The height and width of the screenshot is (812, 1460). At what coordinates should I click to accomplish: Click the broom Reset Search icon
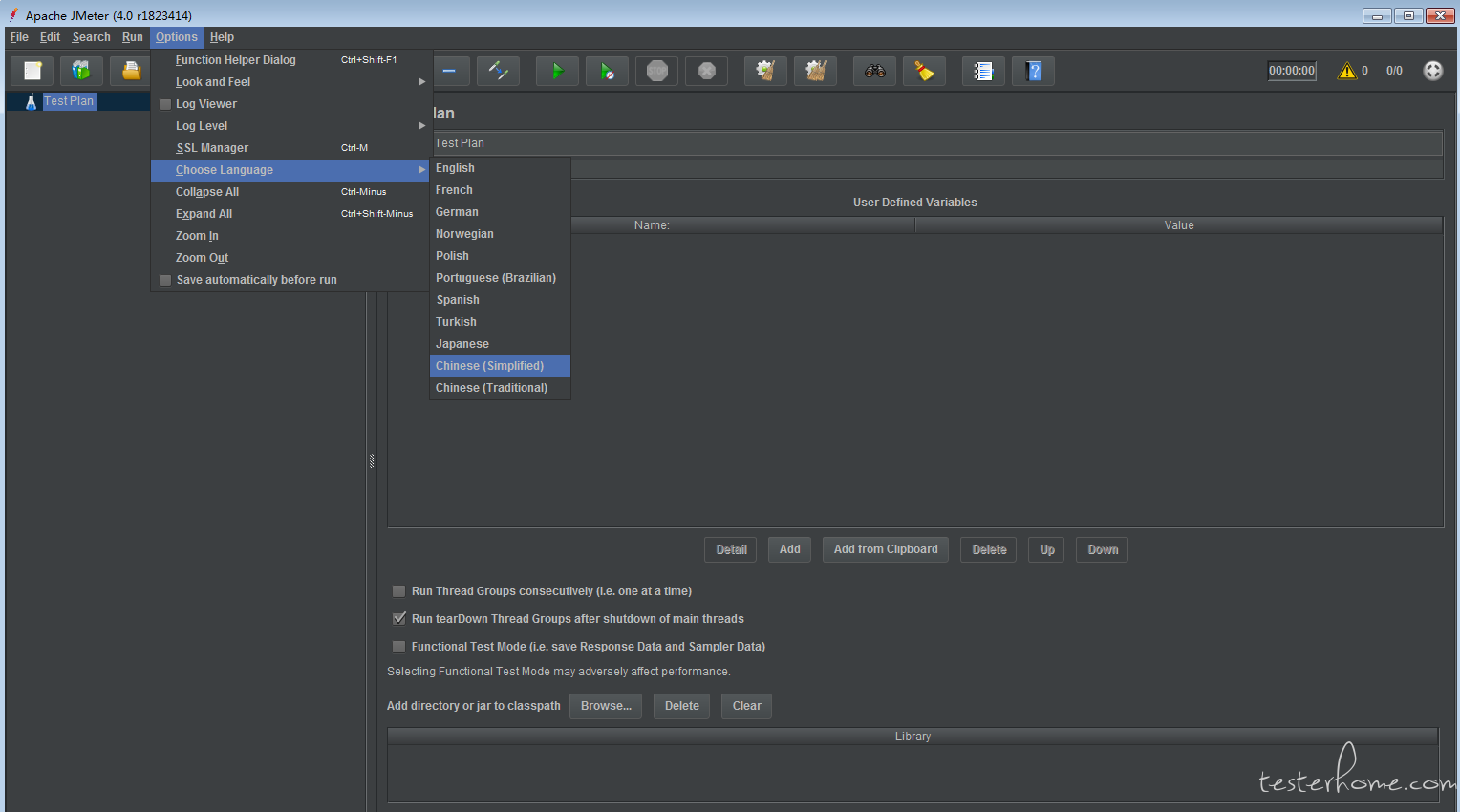tap(924, 71)
